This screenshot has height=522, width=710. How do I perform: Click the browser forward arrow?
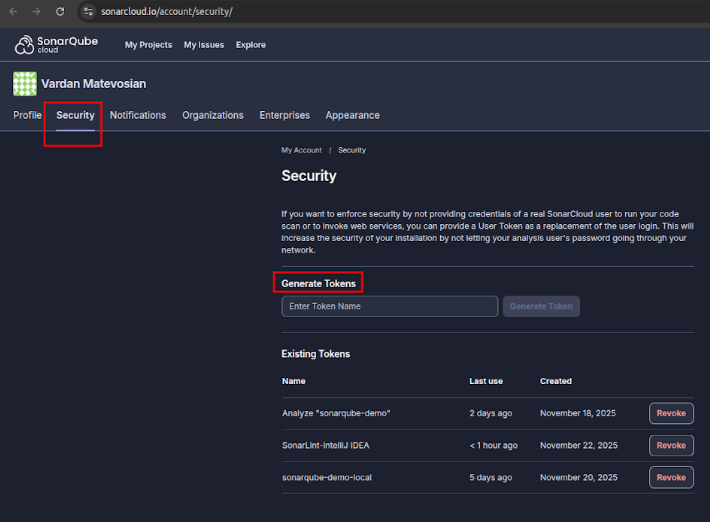[36, 11]
